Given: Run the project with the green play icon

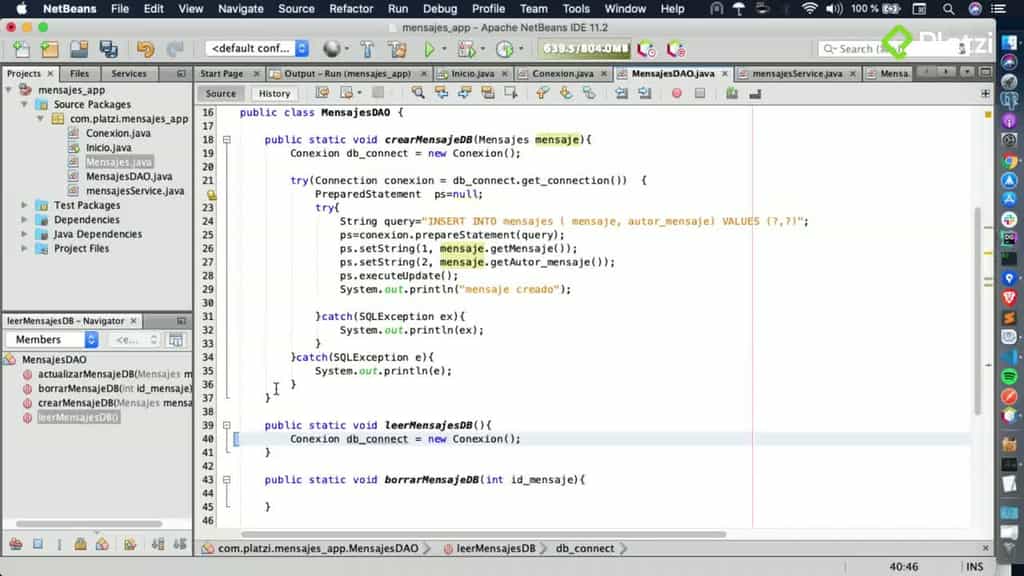Looking at the screenshot, I should (x=429, y=50).
